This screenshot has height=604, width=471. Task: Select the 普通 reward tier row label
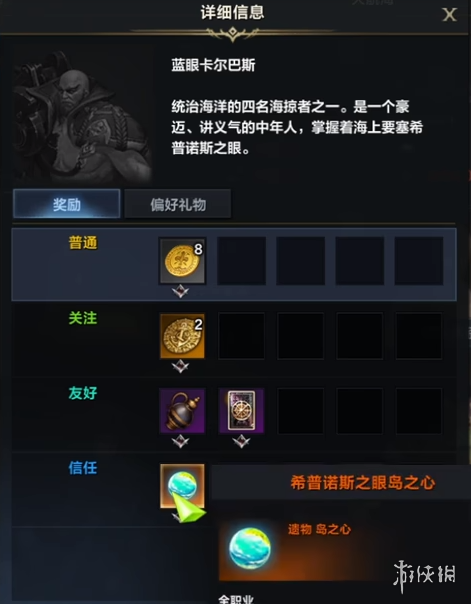[x=83, y=243]
